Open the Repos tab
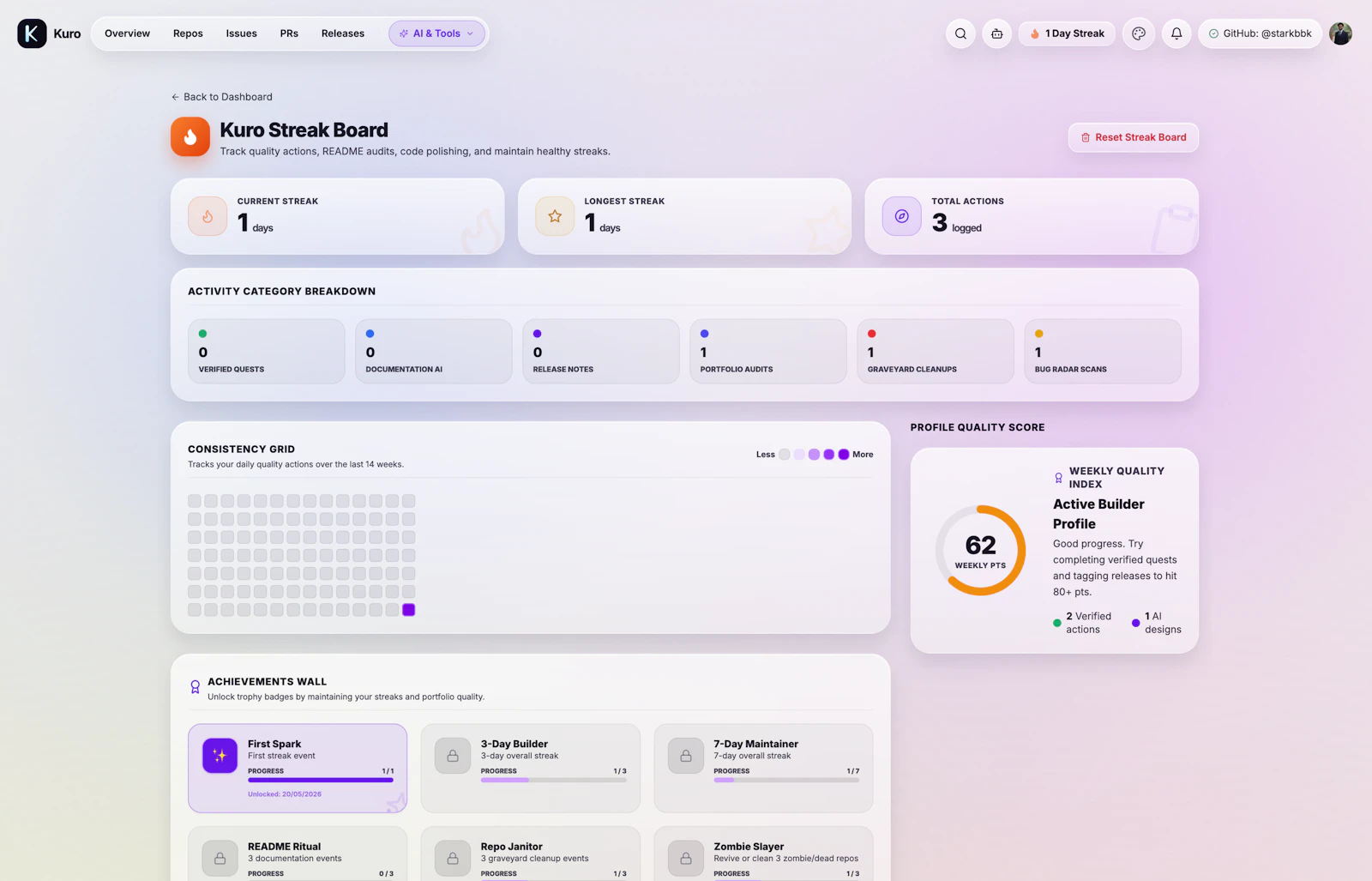The image size is (1372, 881). point(188,33)
